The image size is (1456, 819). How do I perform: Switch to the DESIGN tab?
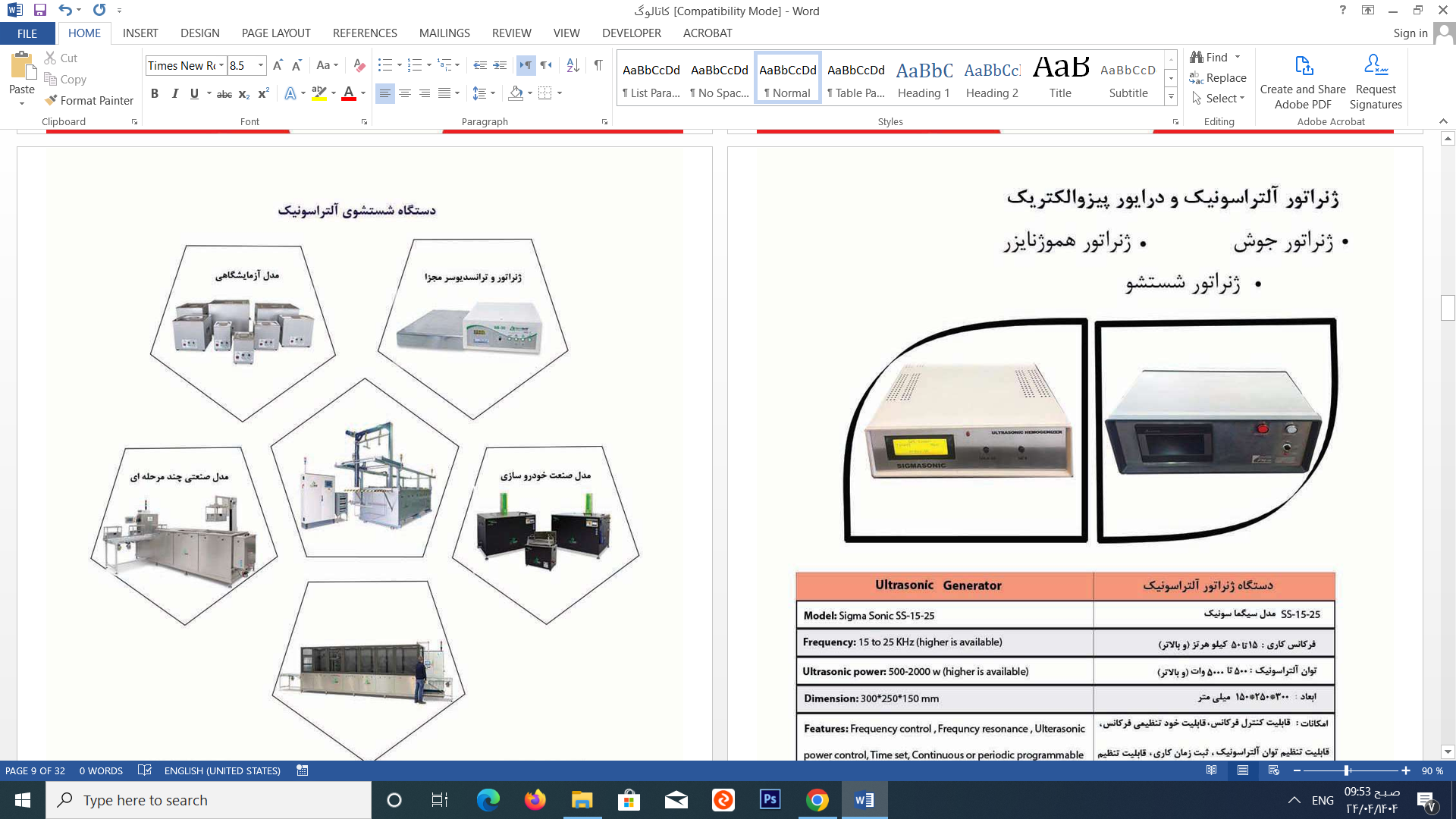200,33
